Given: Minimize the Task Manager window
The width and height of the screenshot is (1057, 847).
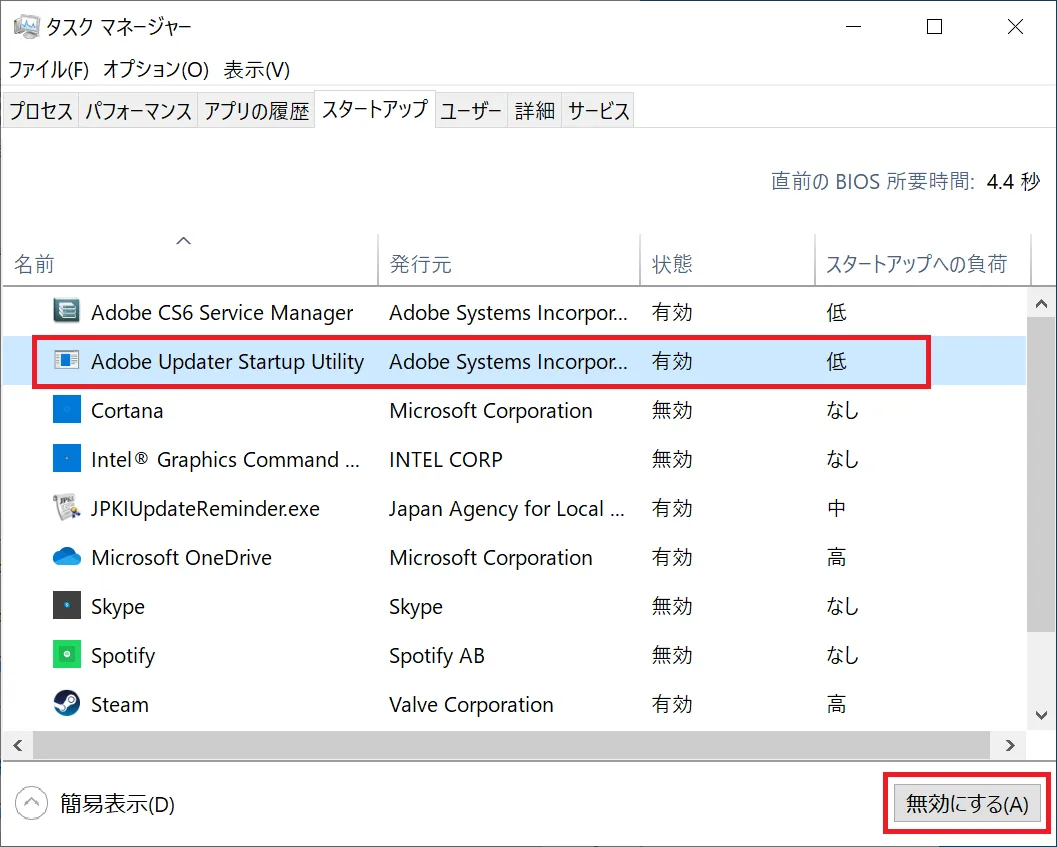Looking at the screenshot, I should click(x=853, y=26).
